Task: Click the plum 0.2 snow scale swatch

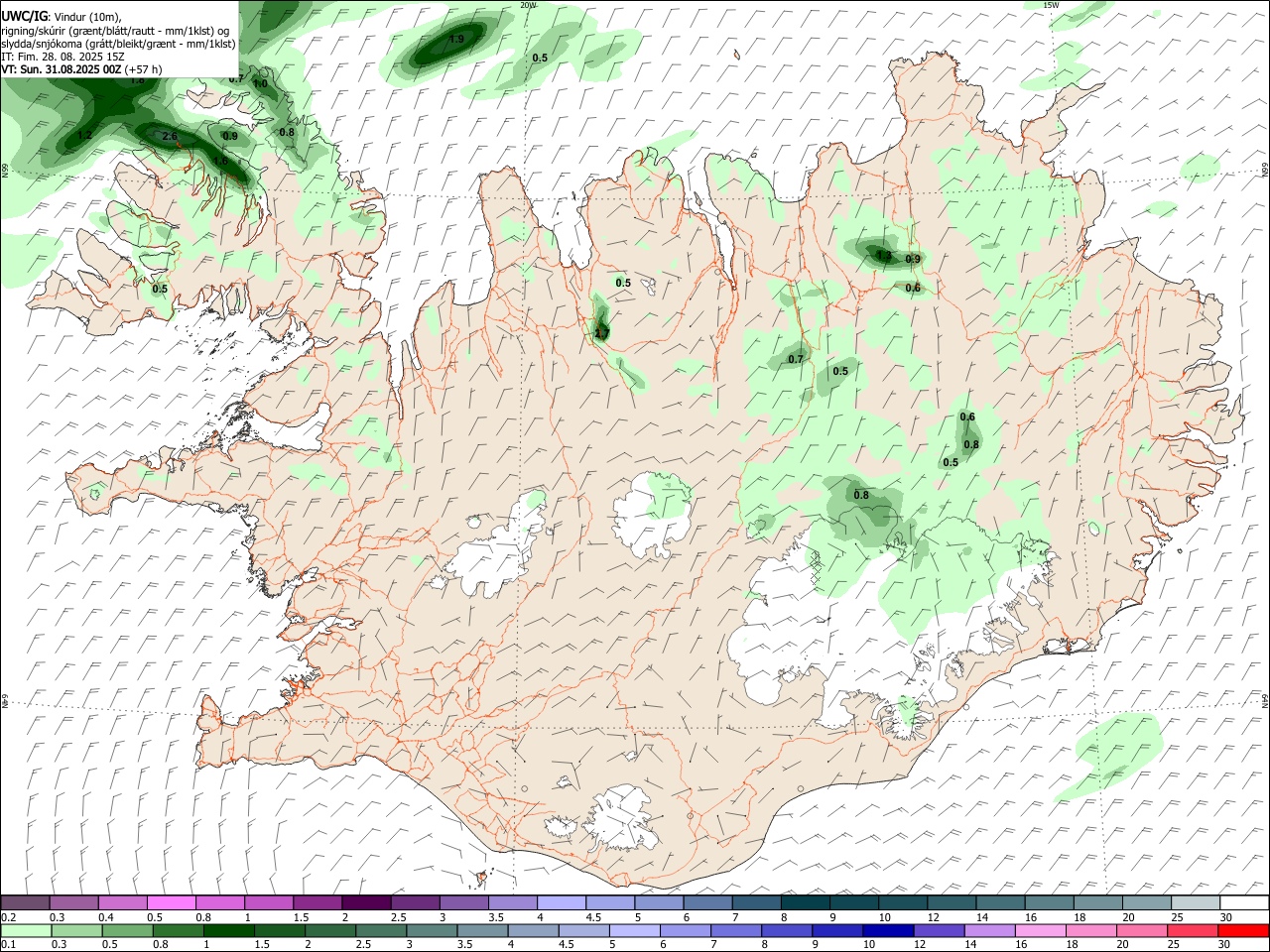Action: 25,902
